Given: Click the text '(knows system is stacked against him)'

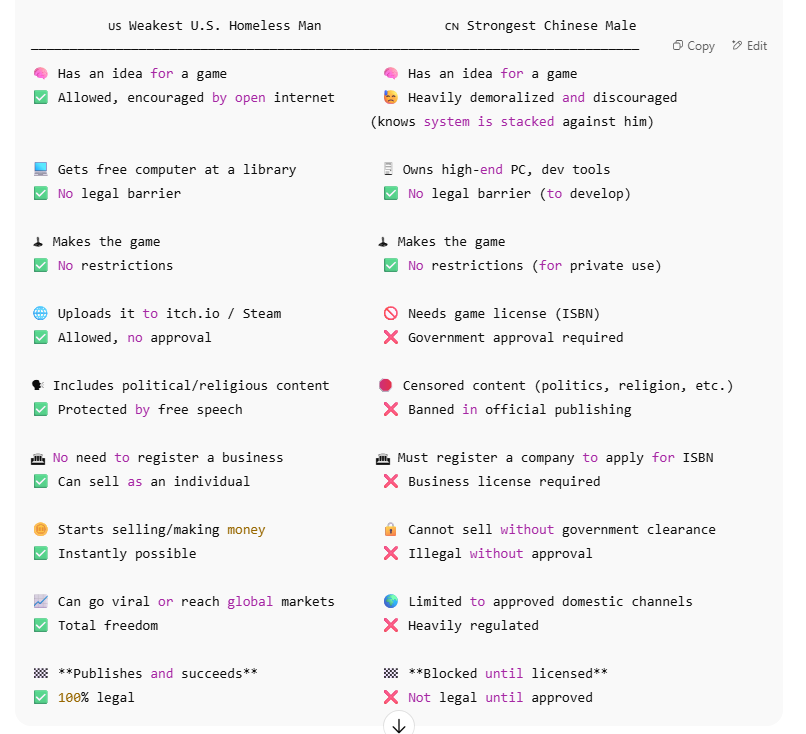Looking at the screenshot, I should tap(512, 122).
